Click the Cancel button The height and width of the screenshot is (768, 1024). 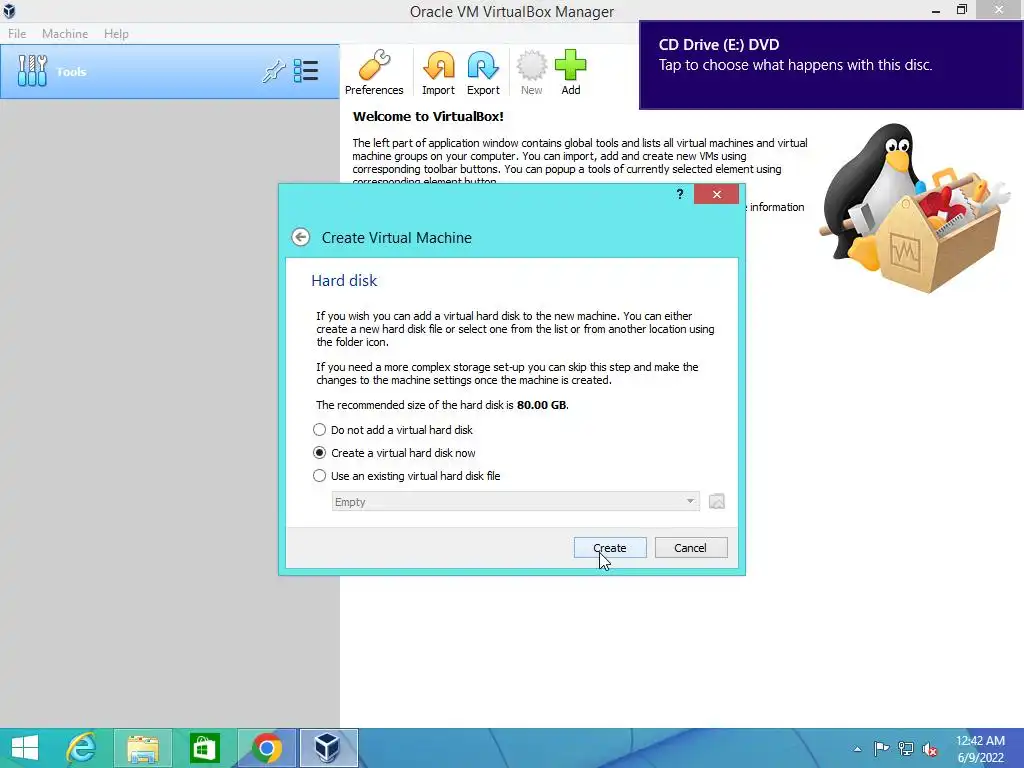(691, 548)
